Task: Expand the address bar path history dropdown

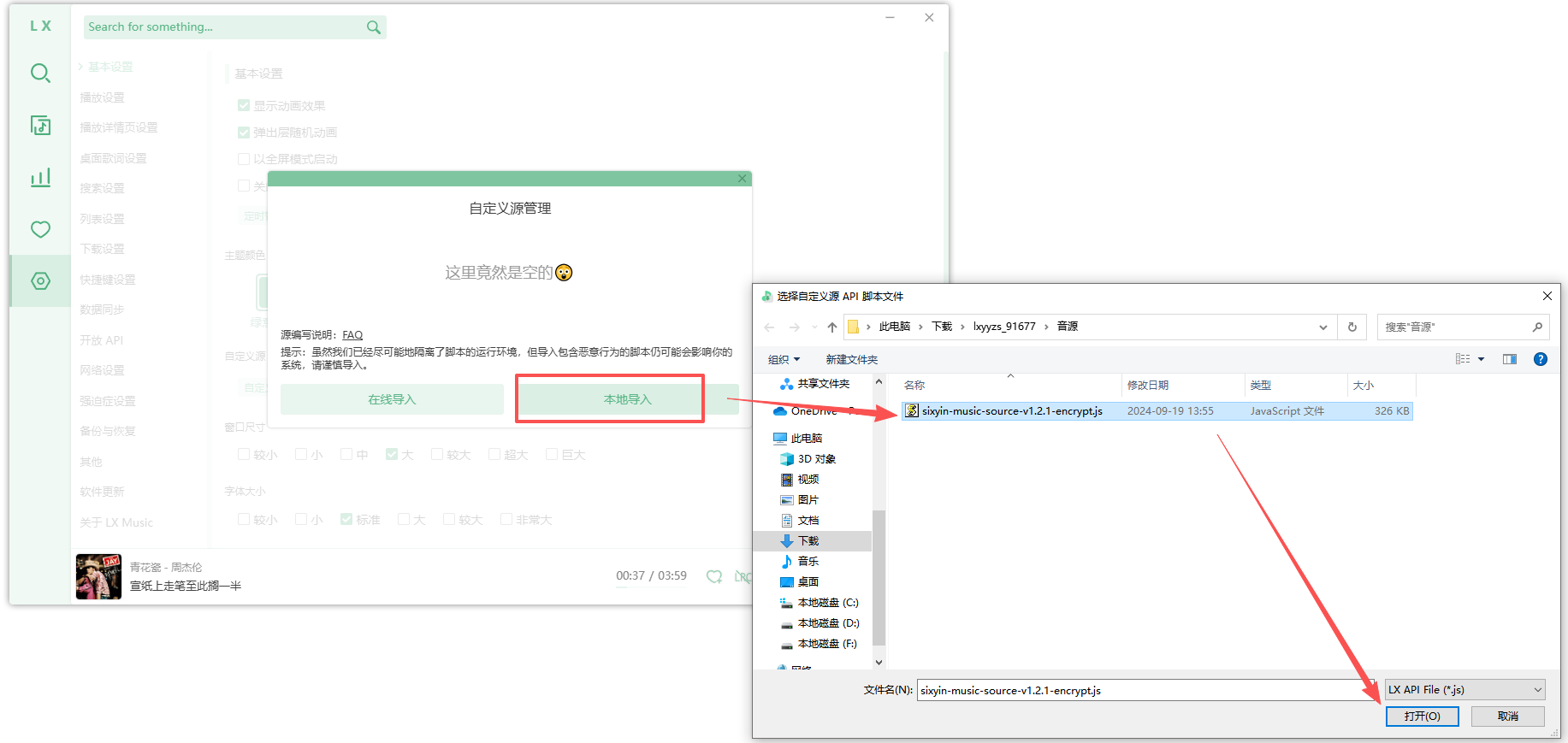Action: coord(1323,327)
